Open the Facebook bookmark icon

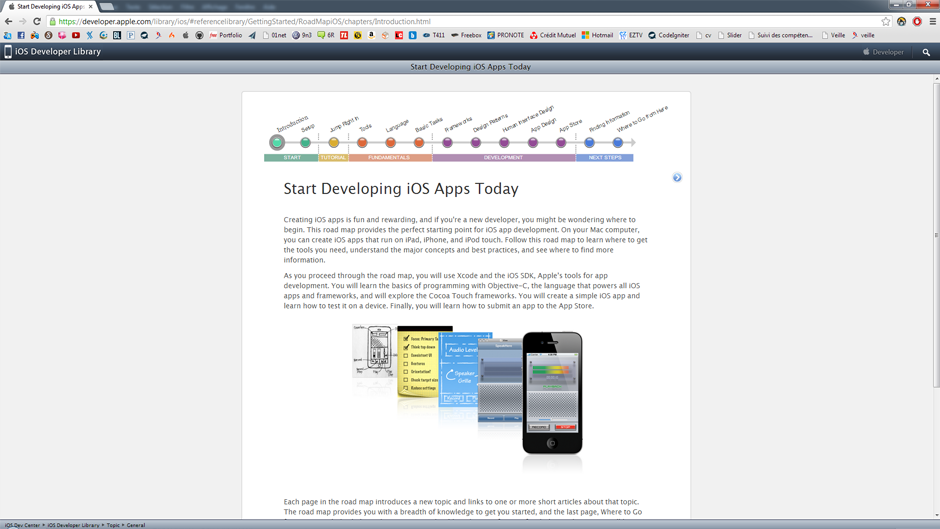(21, 35)
